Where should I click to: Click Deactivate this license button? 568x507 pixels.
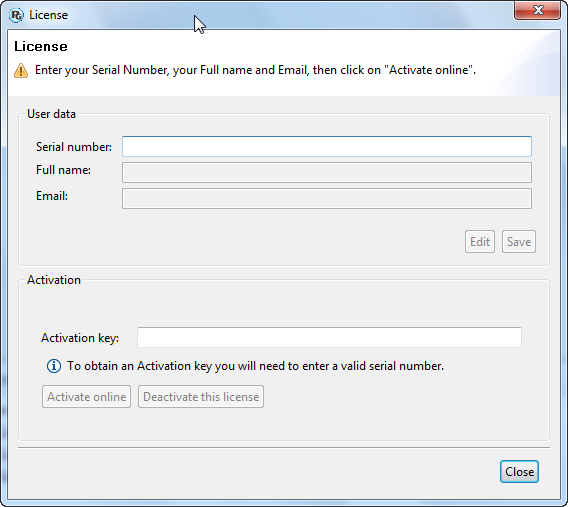(201, 397)
